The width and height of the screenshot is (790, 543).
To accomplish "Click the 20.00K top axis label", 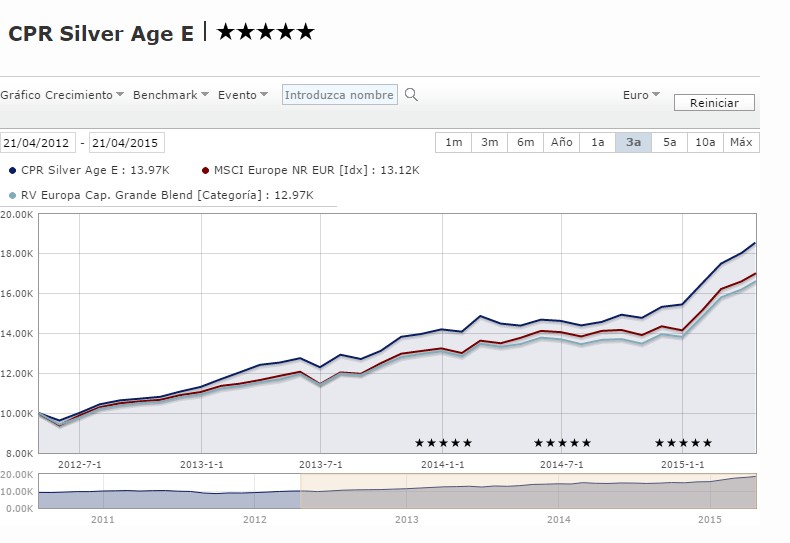I will pyautogui.click(x=17, y=215).
